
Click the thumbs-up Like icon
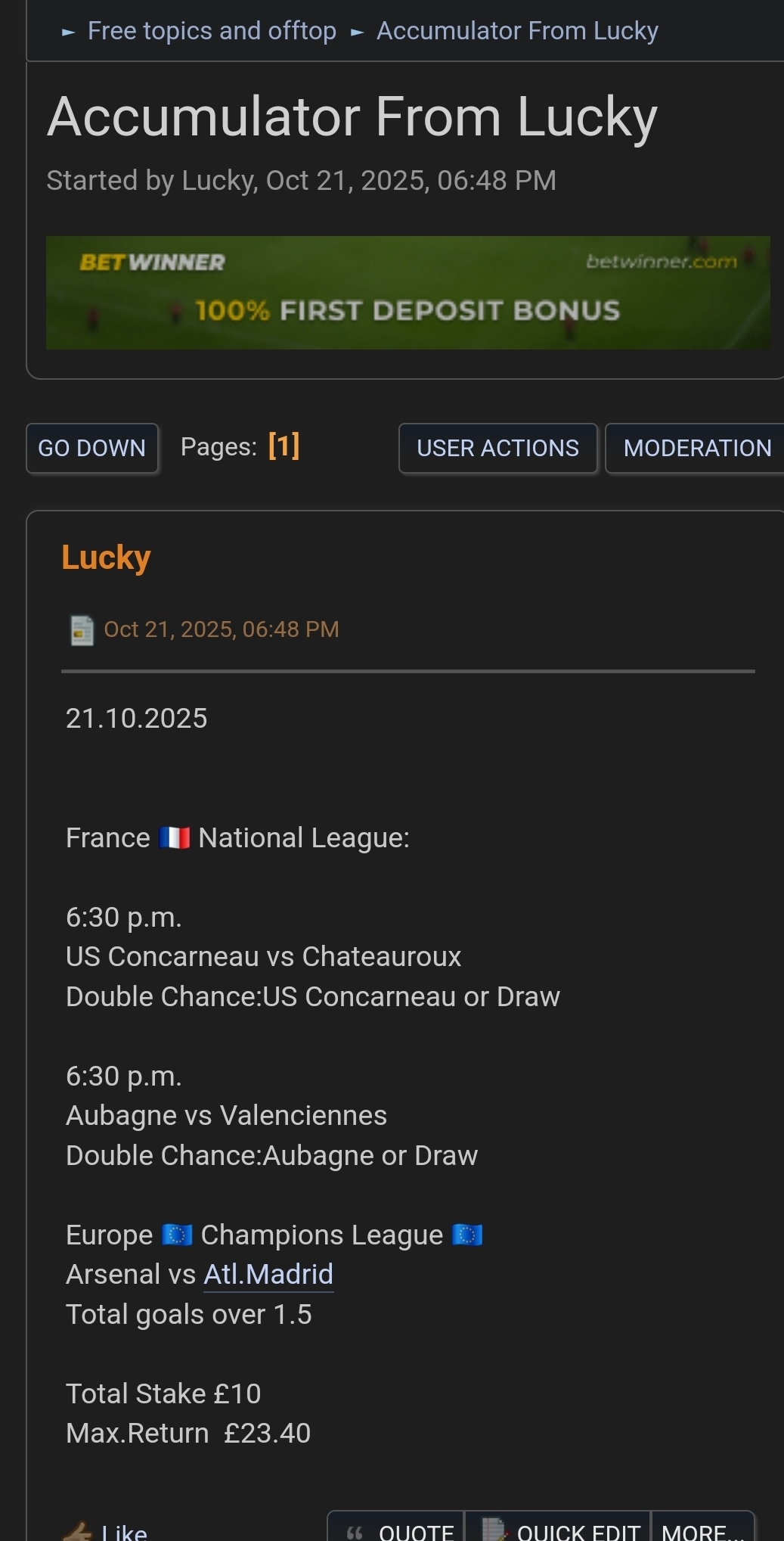pos(77,1531)
